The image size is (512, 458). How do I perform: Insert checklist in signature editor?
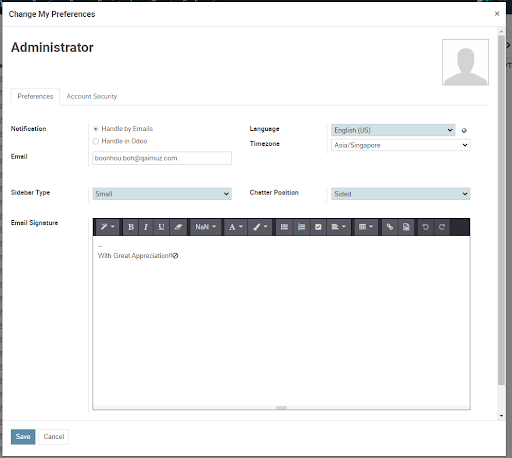pos(318,227)
